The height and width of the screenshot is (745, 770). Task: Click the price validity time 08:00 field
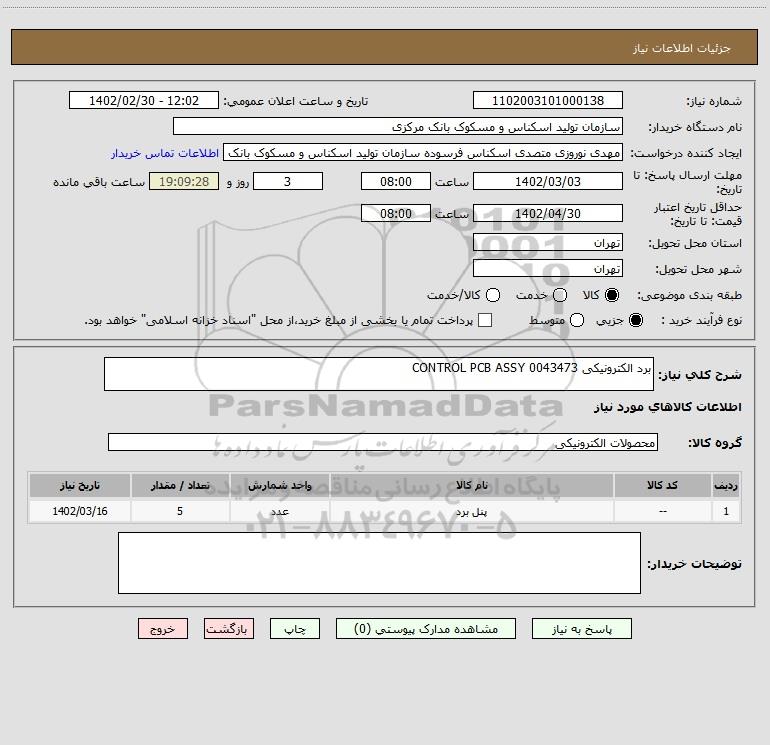(x=396, y=213)
